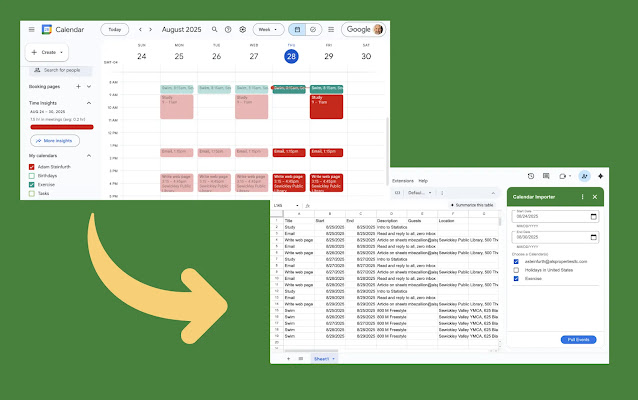Image resolution: width=638 pixels, height=400 pixels.
Task: Open the Meet camera icon in Sheets
Action: [562, 176]
